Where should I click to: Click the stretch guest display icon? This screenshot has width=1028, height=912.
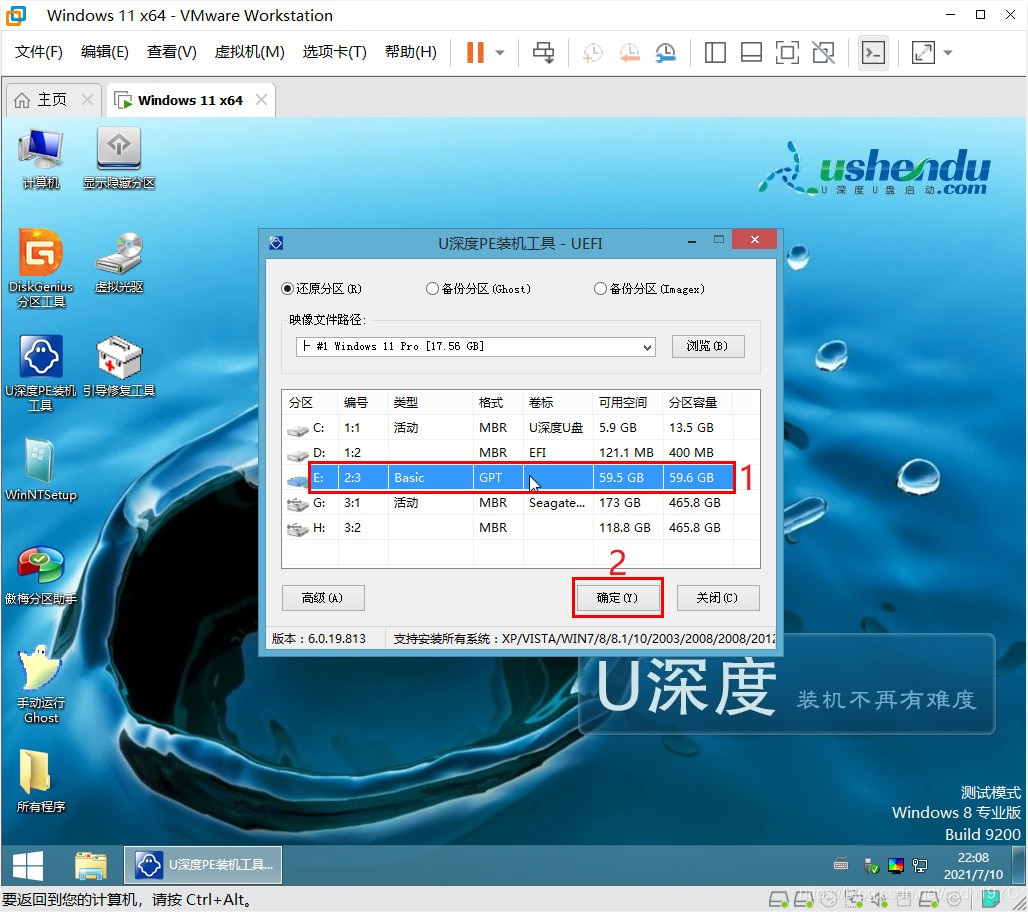(923, 52)
